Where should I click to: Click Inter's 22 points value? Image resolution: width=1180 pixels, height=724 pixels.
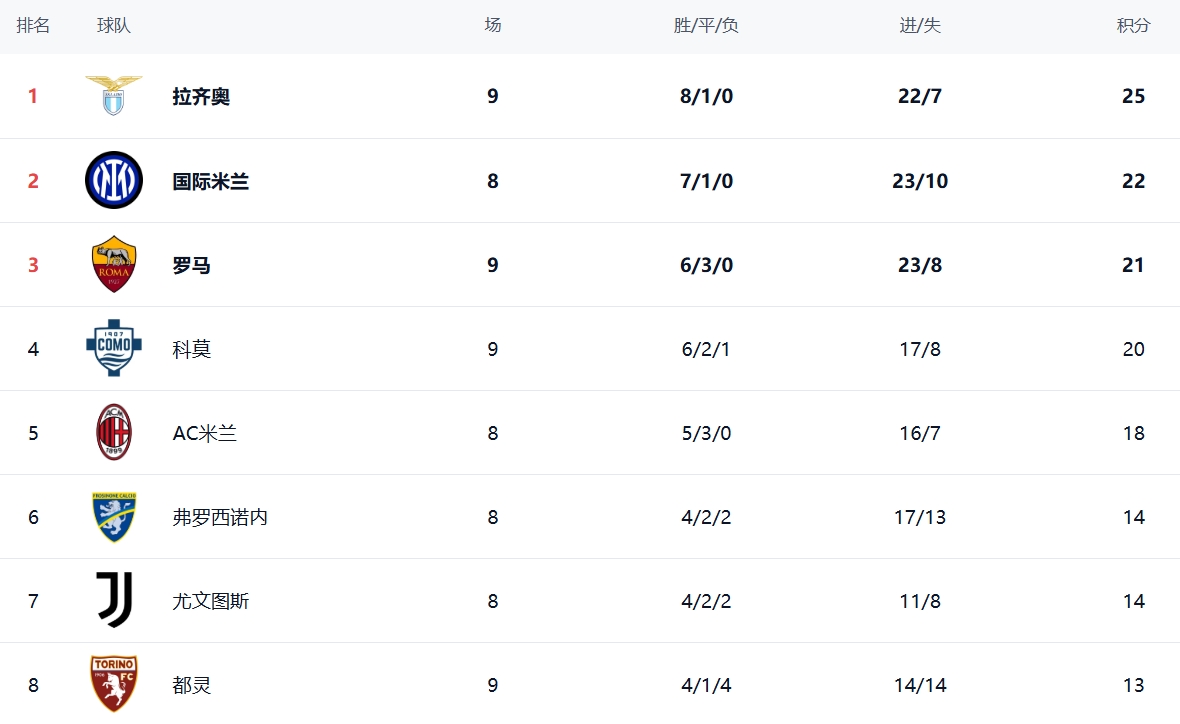coord(1133,181)
